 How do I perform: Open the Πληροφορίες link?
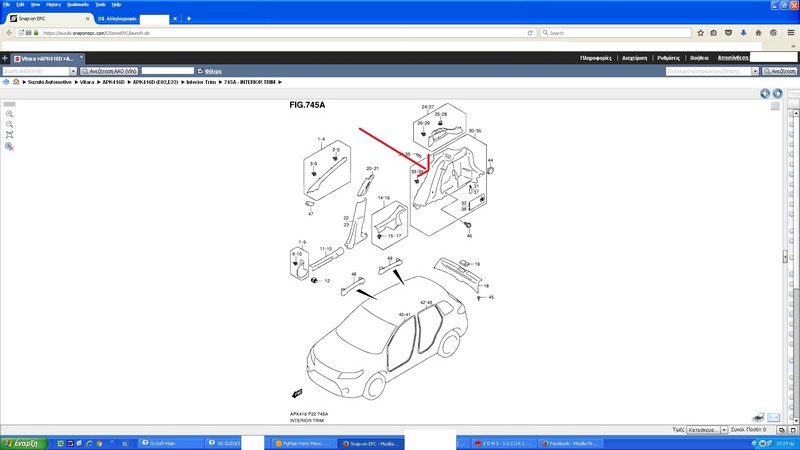pyautogui.click(x=595, y=58)
